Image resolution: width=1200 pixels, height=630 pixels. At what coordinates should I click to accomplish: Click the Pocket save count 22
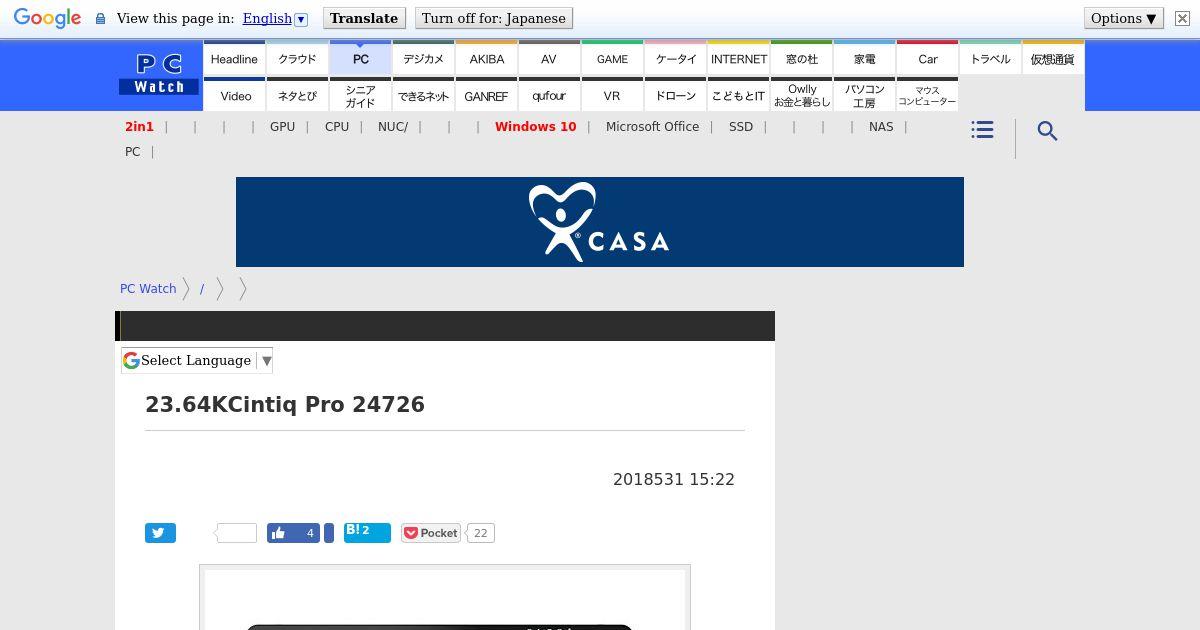click(x=481, y=533)
